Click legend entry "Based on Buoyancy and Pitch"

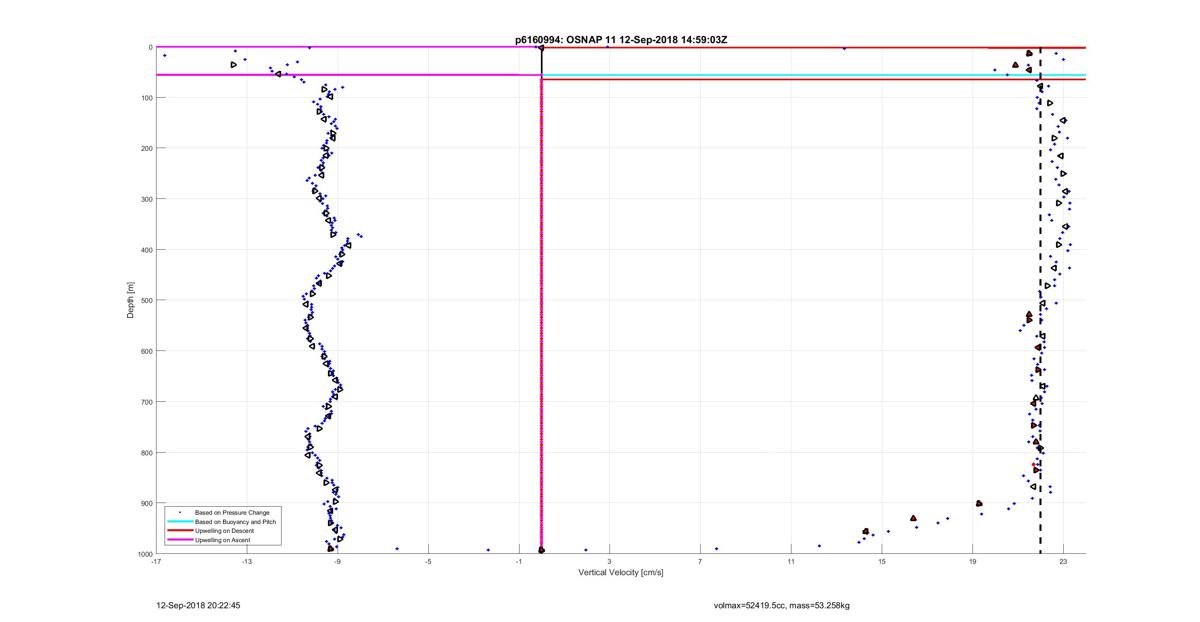[x=236, y=522]
